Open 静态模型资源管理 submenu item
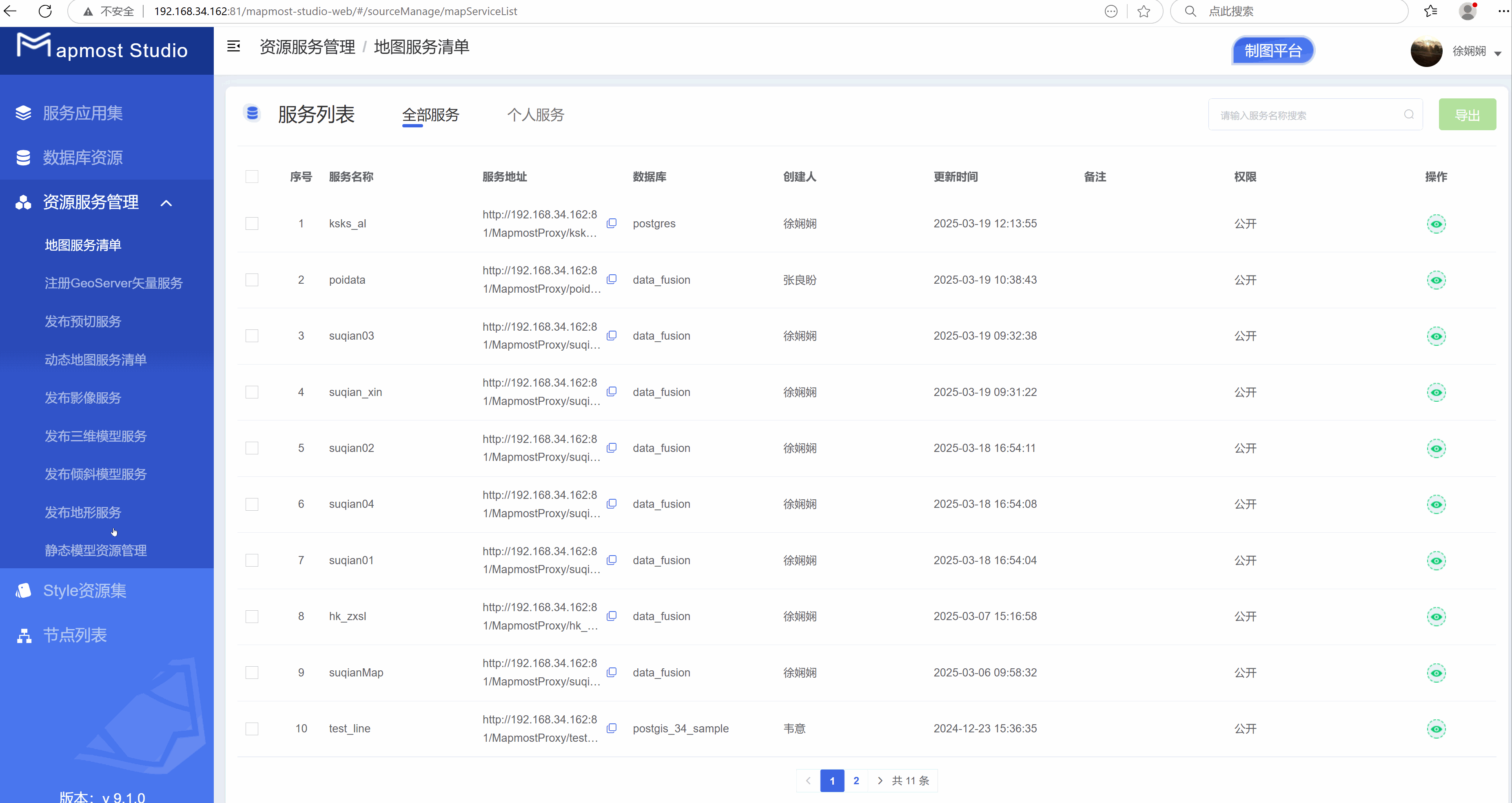The width and height of the screenshot is (1512, 803). click(96, 550)
